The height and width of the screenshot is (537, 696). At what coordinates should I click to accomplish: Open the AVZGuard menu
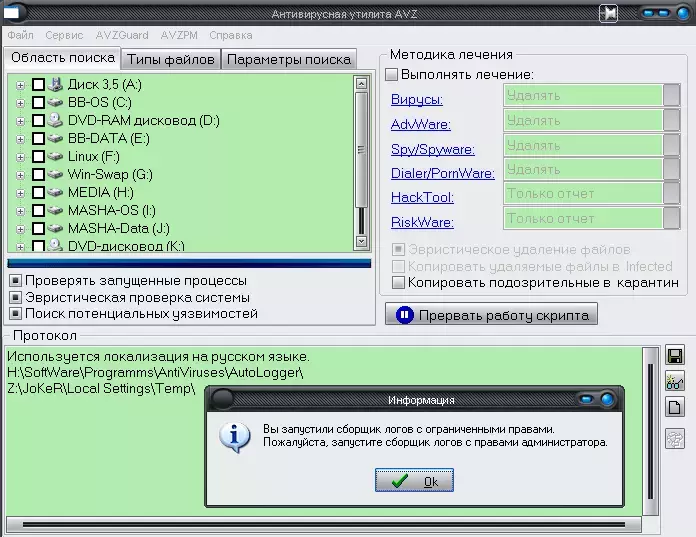122,35
